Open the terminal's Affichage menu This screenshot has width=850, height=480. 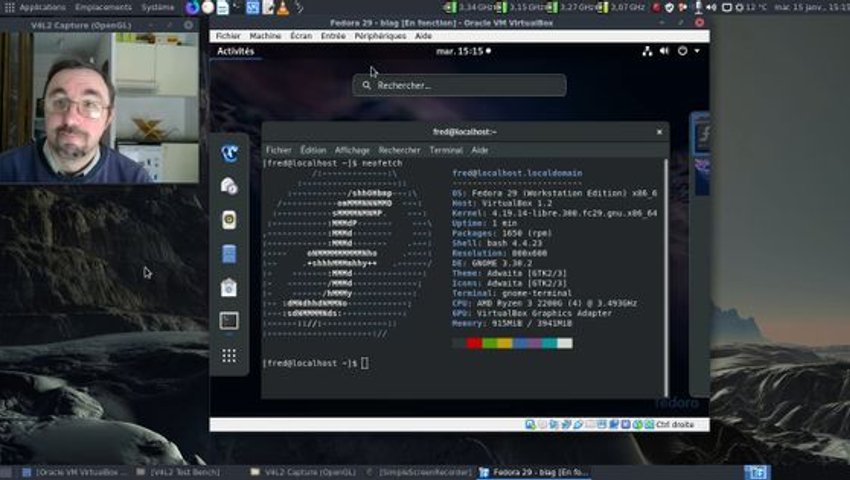point(352,150)
